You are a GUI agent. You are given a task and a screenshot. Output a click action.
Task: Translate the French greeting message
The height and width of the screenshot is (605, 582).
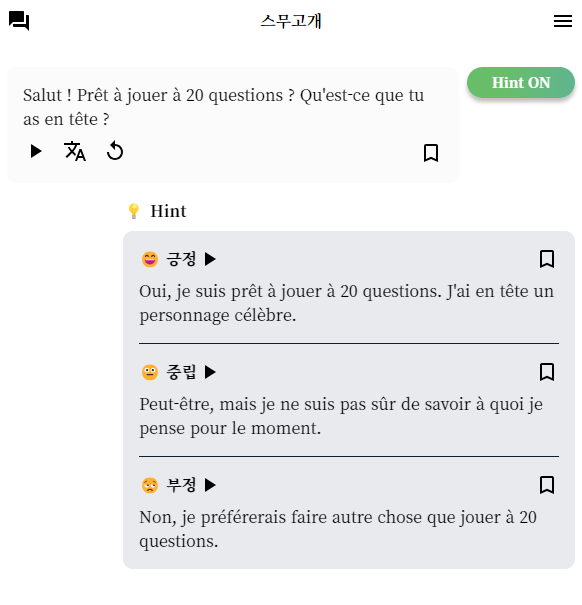[75, 151]
